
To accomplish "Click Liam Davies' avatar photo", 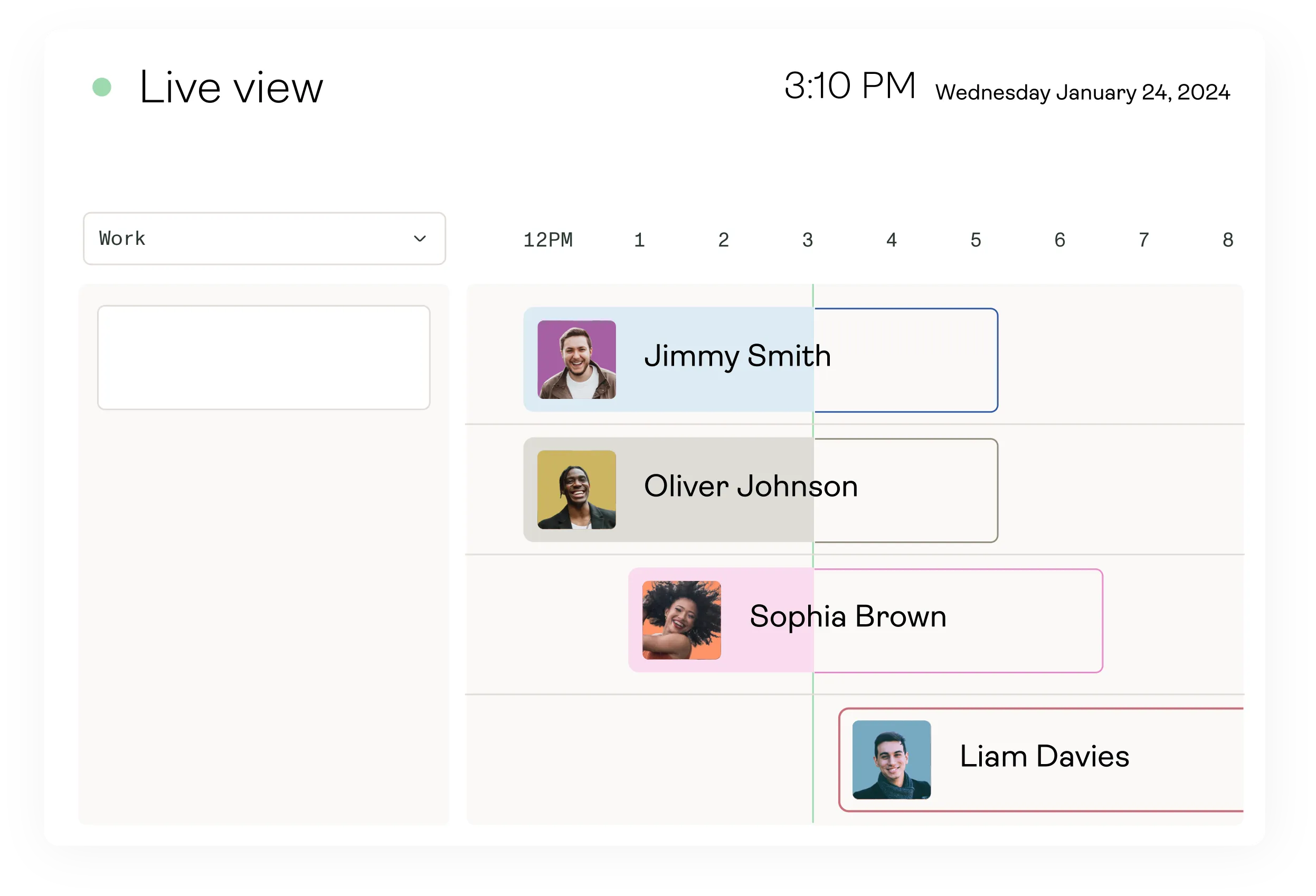I will (892, 760).
